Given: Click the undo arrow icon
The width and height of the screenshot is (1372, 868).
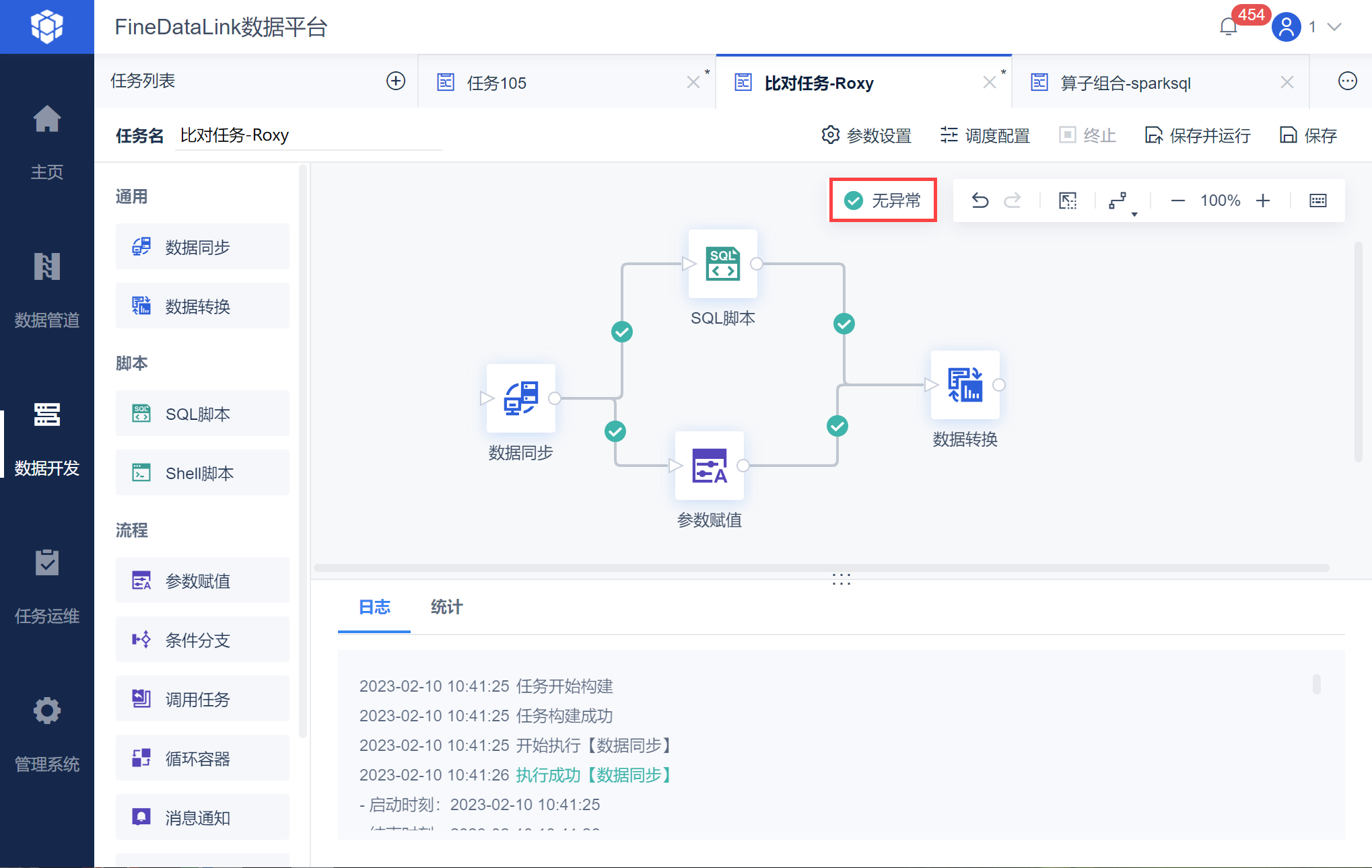Looking at the screenshot, I should tap(980, 201).
